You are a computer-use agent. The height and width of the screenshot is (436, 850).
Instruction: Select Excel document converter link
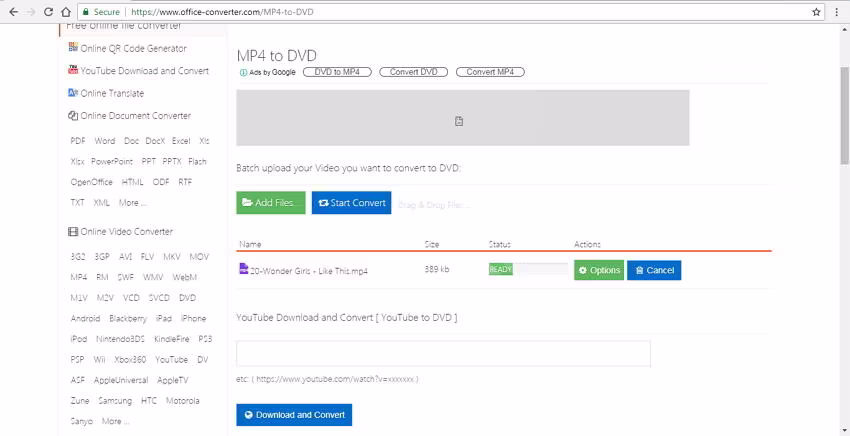(x=181, y=141)
